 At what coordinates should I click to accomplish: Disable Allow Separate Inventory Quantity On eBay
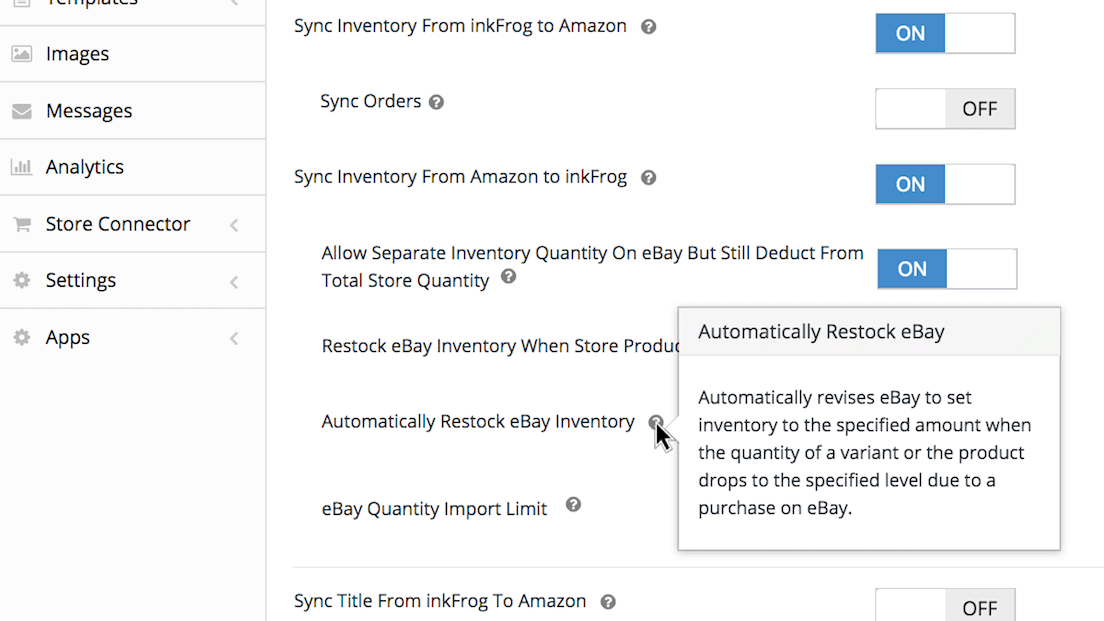pos(947,268)
